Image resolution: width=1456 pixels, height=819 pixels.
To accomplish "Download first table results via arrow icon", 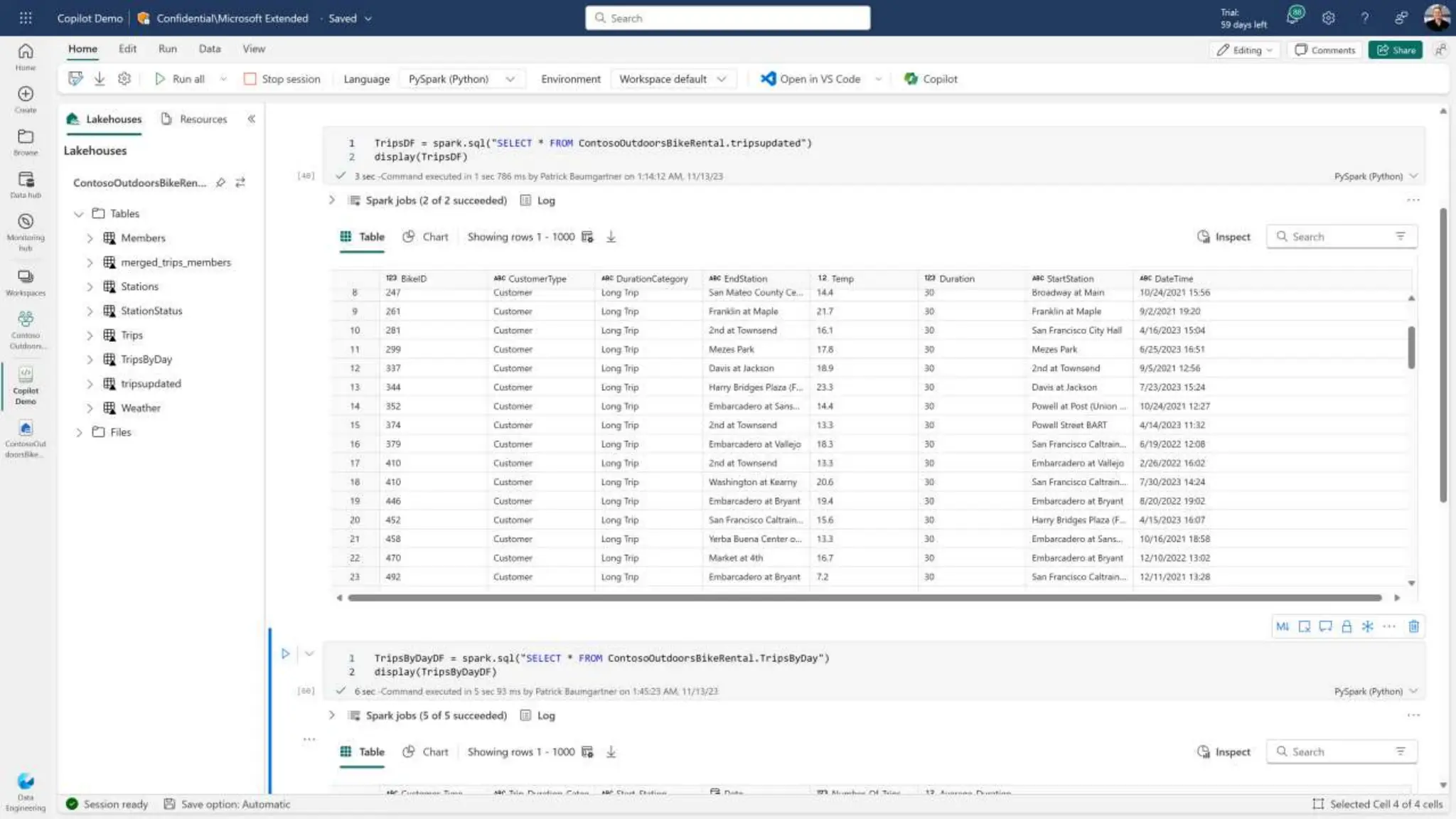I will pyautogui.click(x=611, y=237).
